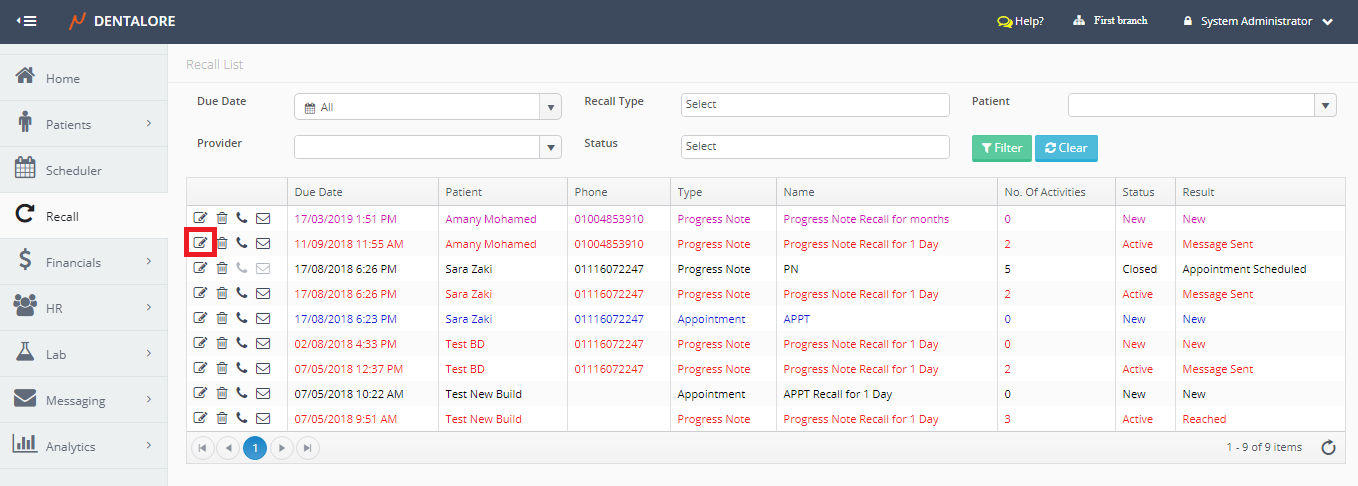This screenshot has height=486, width=1358.
Task: Click the Recall Type select field
Action: (x=814, y=105)
